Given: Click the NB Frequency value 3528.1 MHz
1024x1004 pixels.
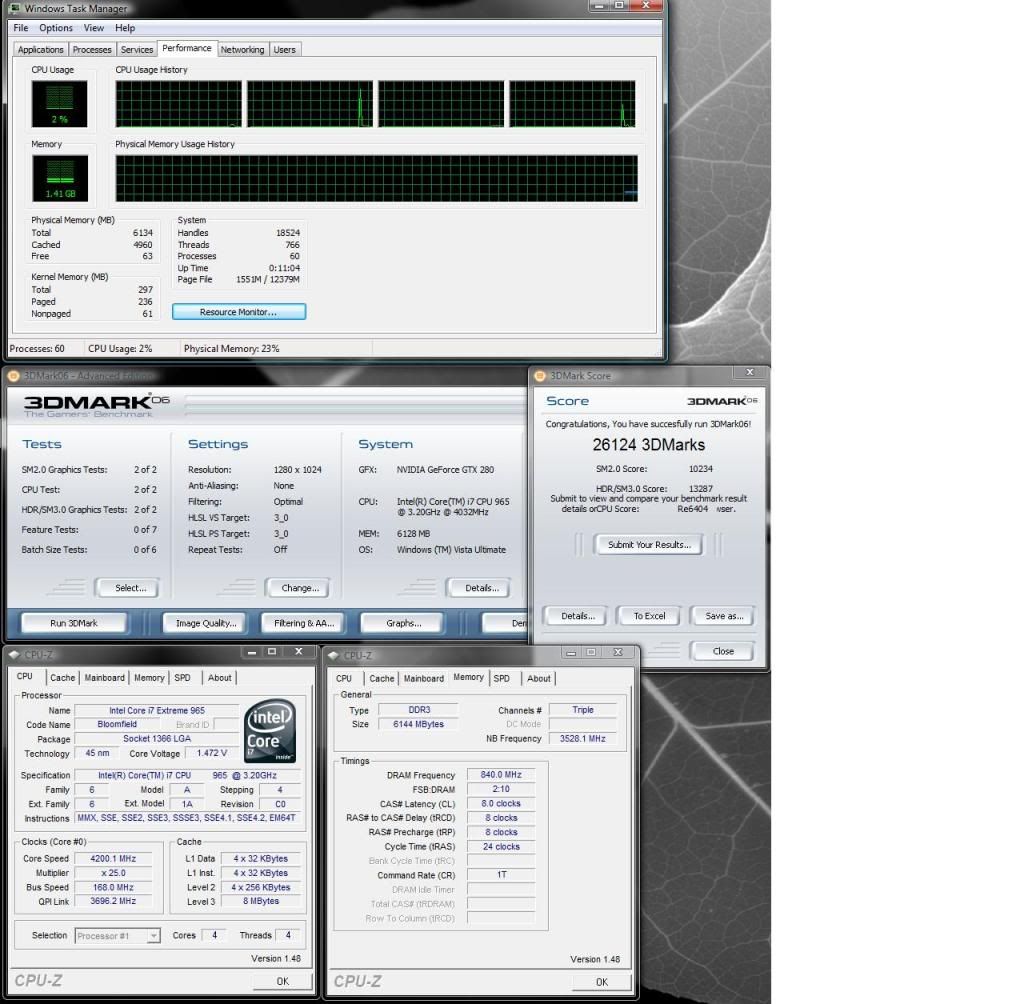Looking at the screenshot, I should (x=583, y=739).
